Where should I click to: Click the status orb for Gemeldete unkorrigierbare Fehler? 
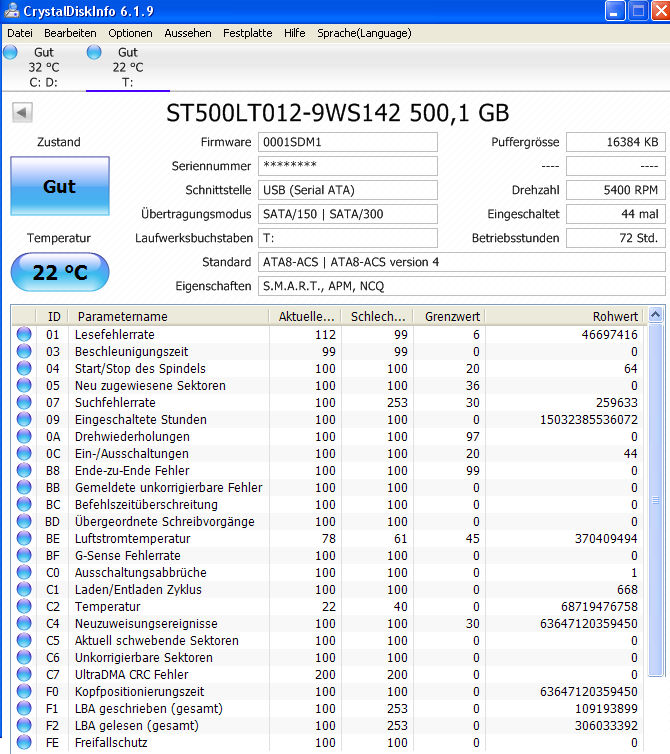pos(24,487)
